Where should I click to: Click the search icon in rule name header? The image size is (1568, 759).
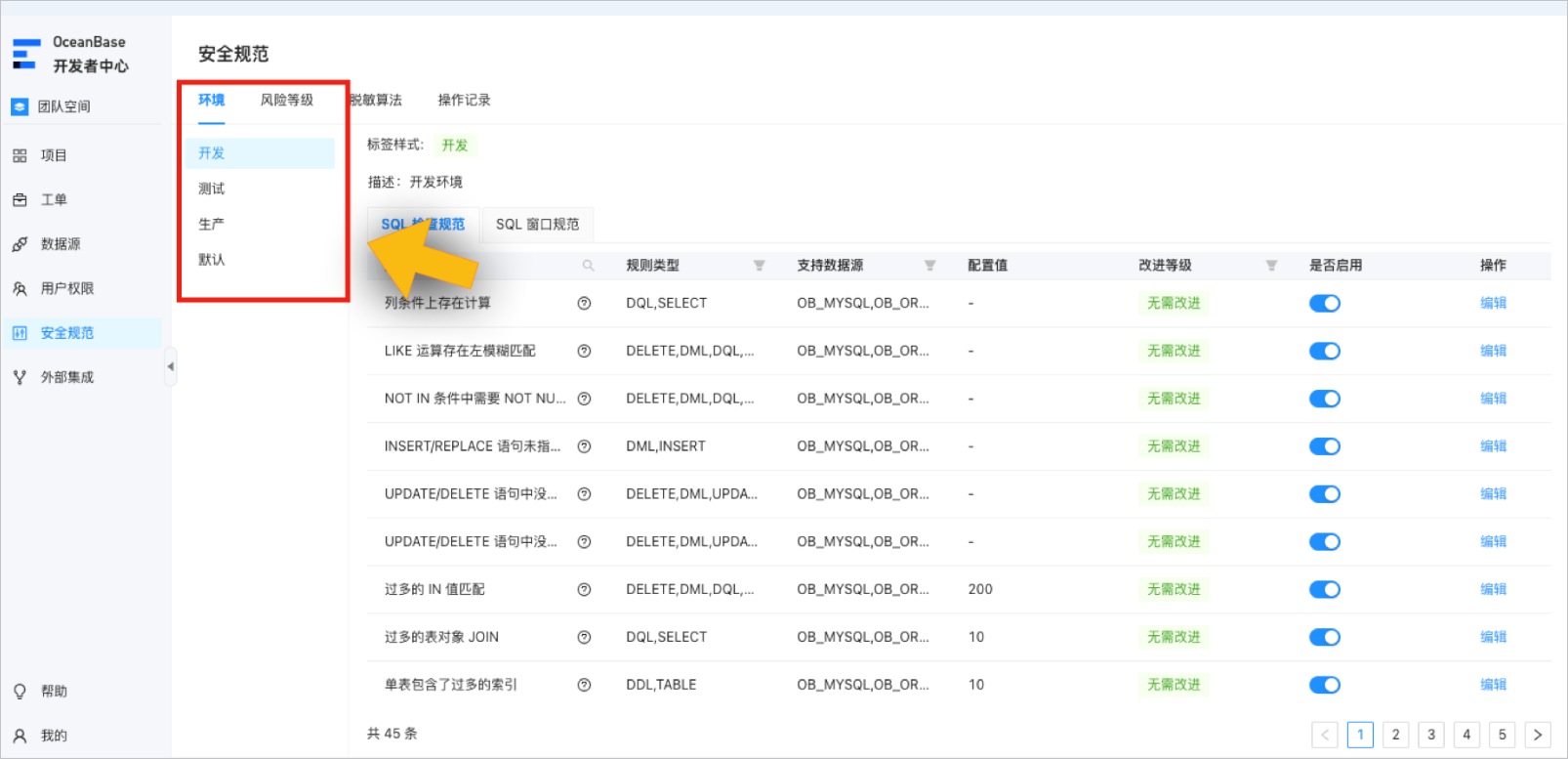tap(588, 266)
